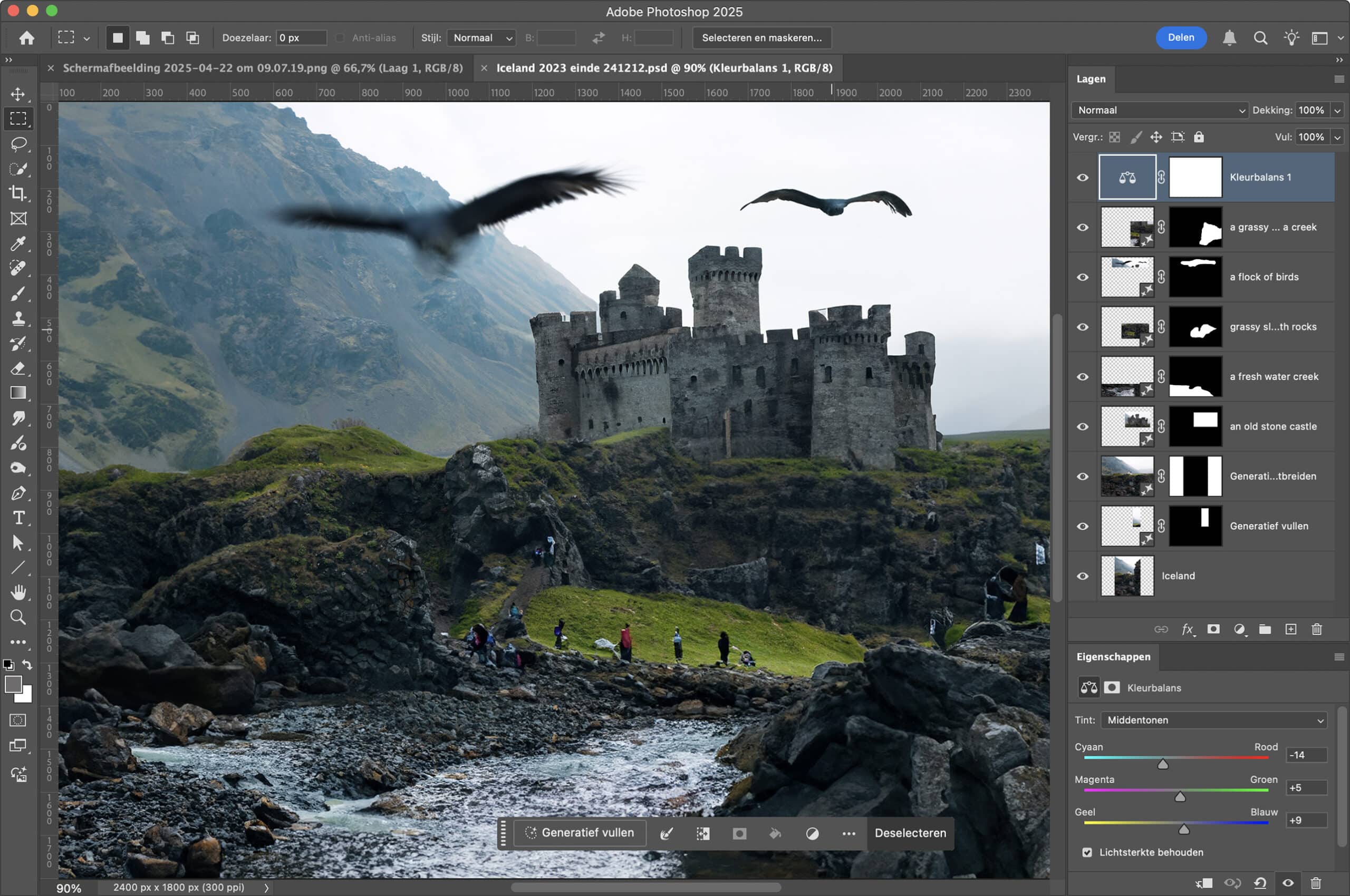
Task: Toggle Lichtsterkte behouden checkbox
Action: click(1087, 852)
